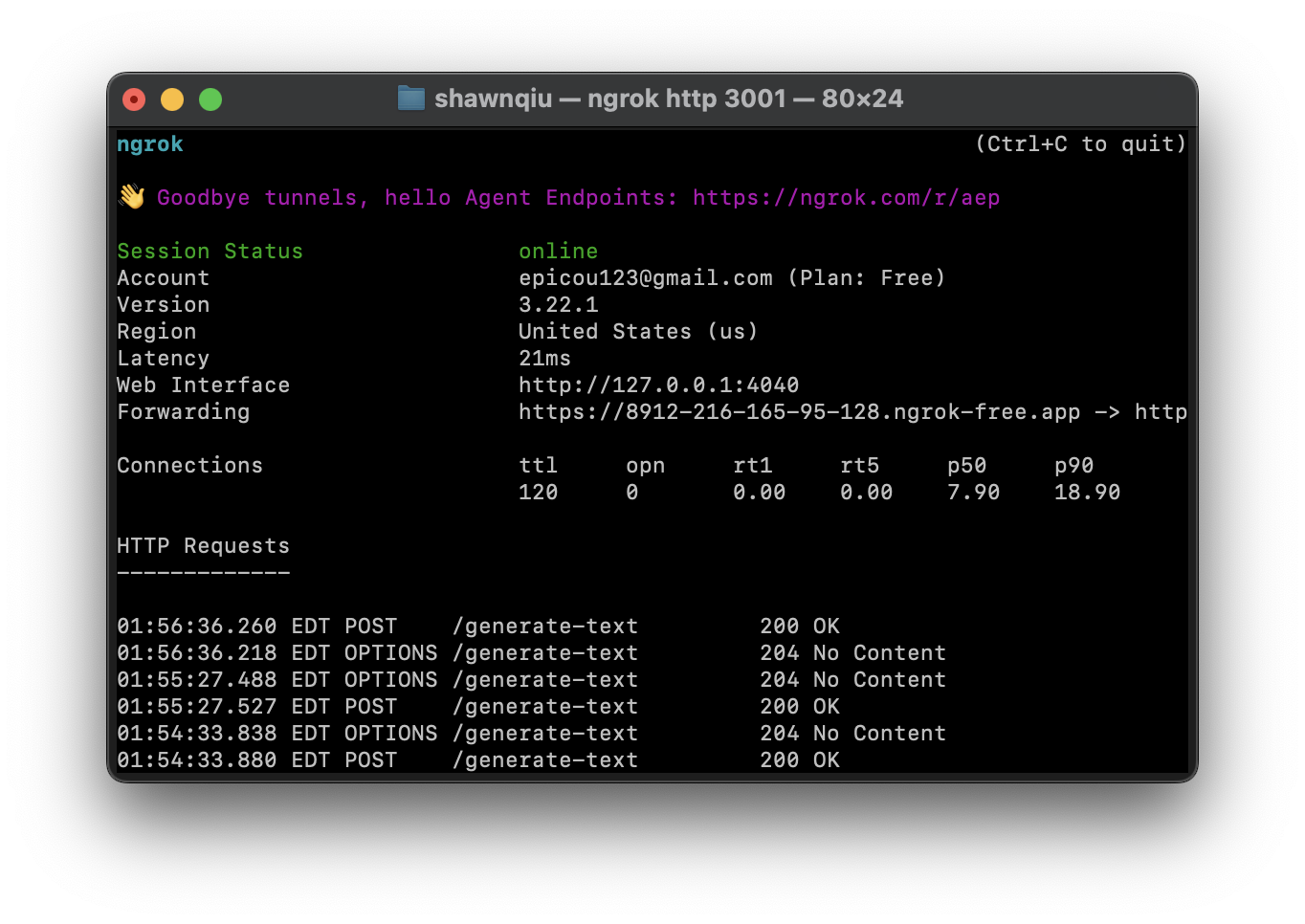Screen dimensions: 1305x924
Task: Open the ngrok.com/r/aep link
Action: [x=846, y=198]
